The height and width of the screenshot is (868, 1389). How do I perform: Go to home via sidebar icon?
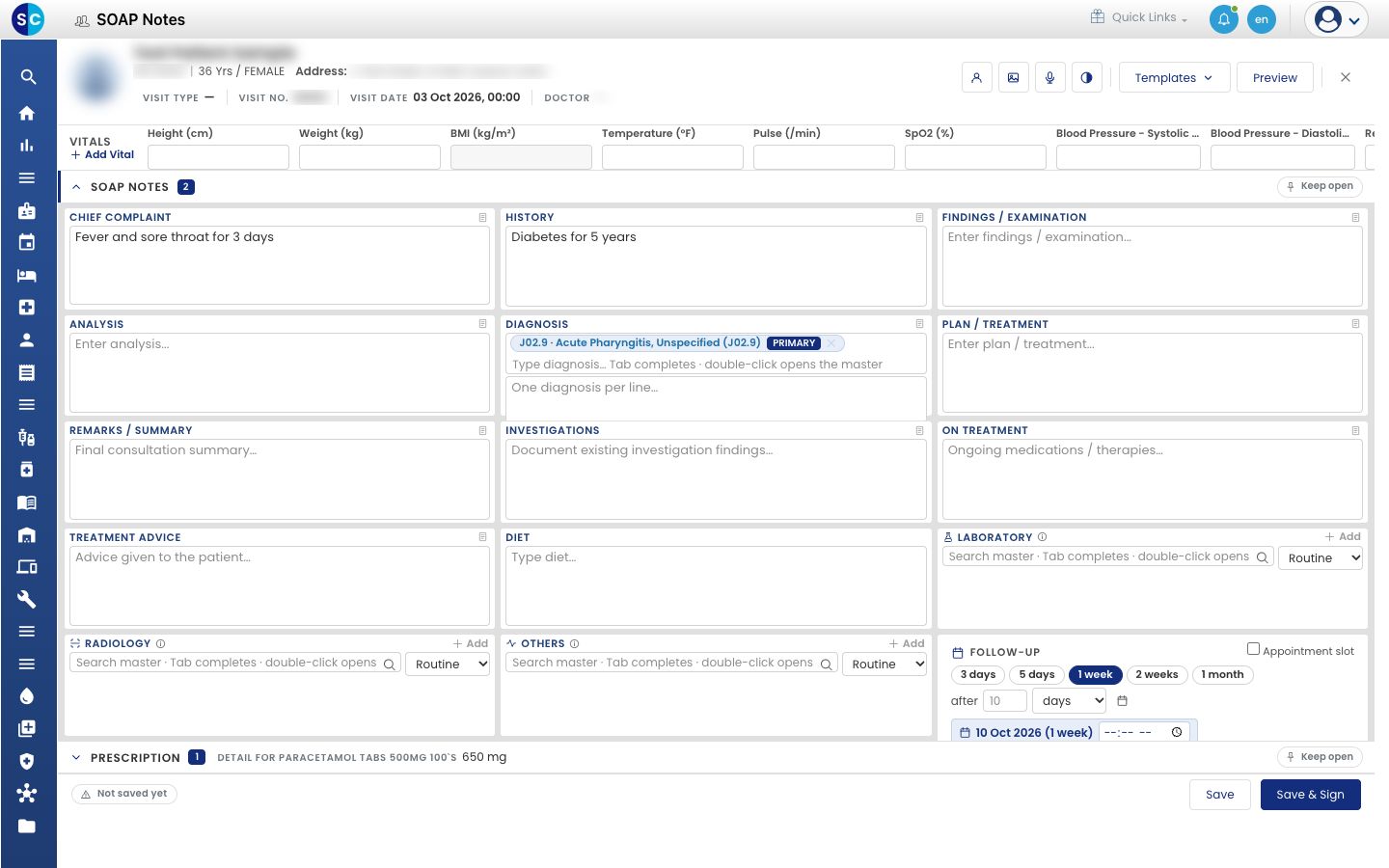tap(27, 113)
